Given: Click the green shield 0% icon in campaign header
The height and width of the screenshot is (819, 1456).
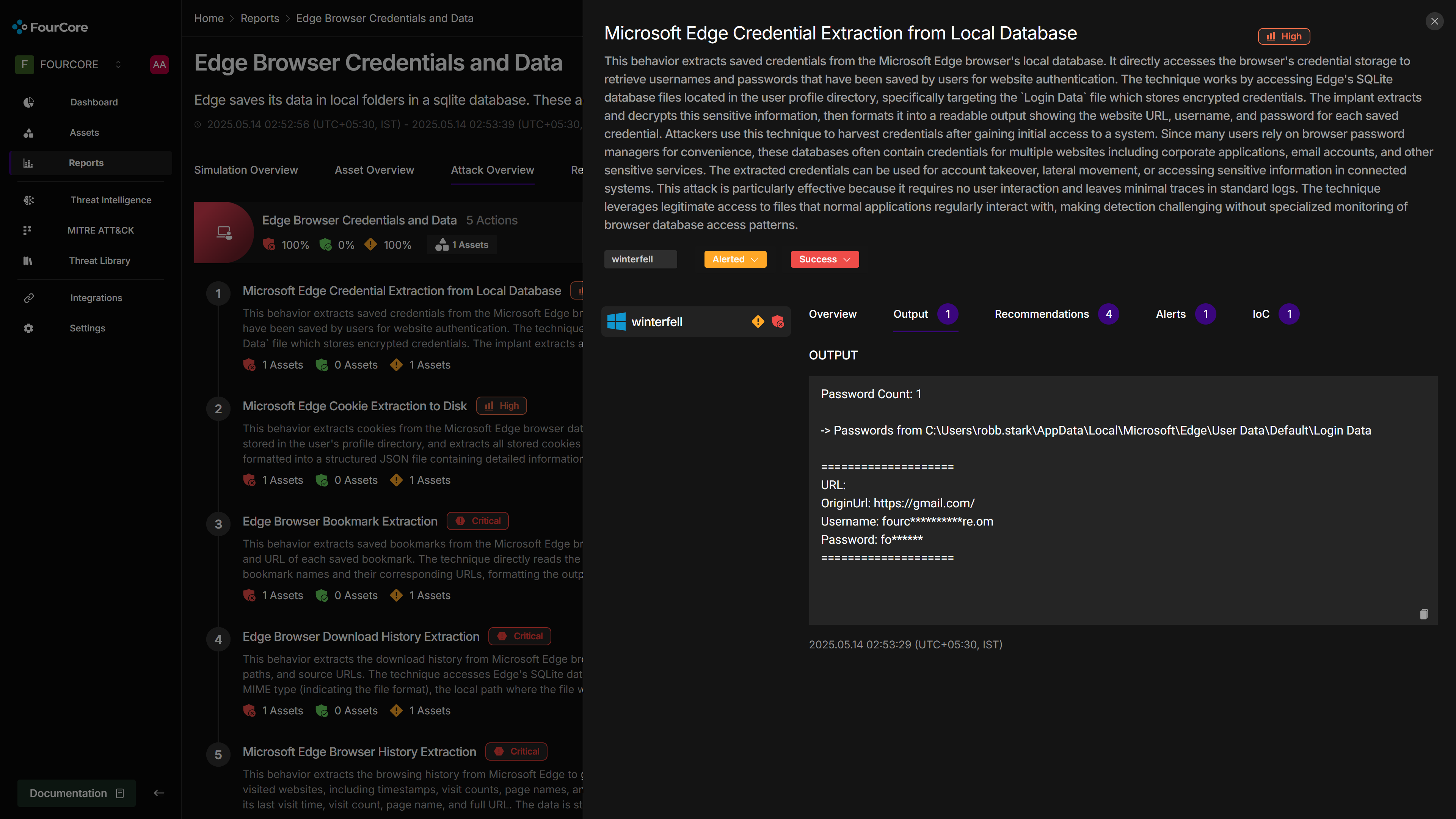Looking at the screenshot, I should coord(326,245).
